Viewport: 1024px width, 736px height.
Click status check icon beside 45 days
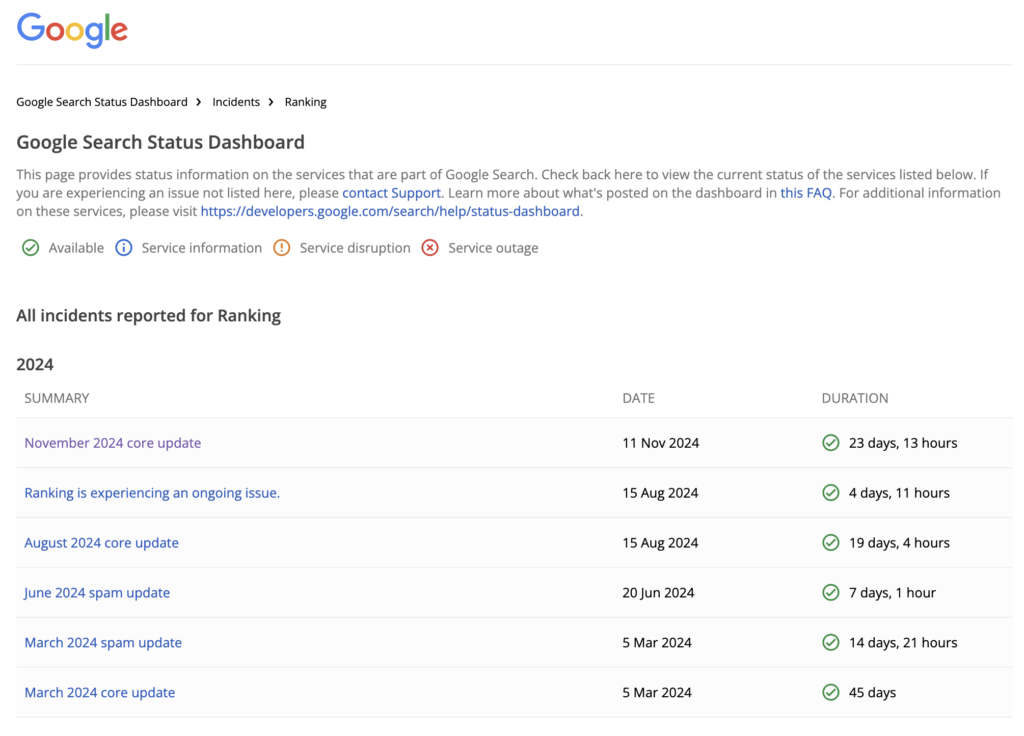click(x=831, y=693)
